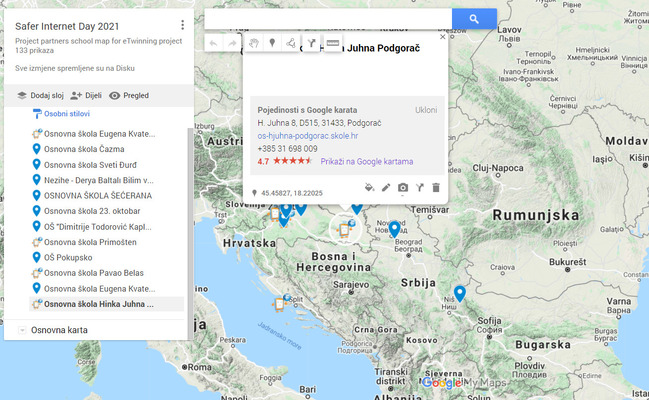
Task: Click the add-person icon beside Dijeli
Action: (76, 96)
